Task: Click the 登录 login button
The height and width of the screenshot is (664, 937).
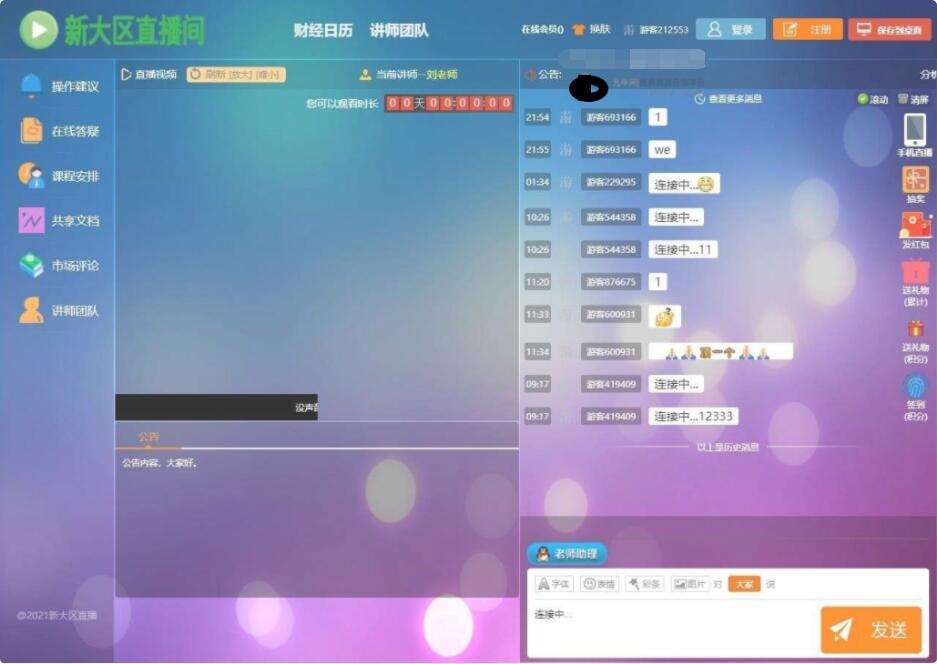Action: [730, 29]
